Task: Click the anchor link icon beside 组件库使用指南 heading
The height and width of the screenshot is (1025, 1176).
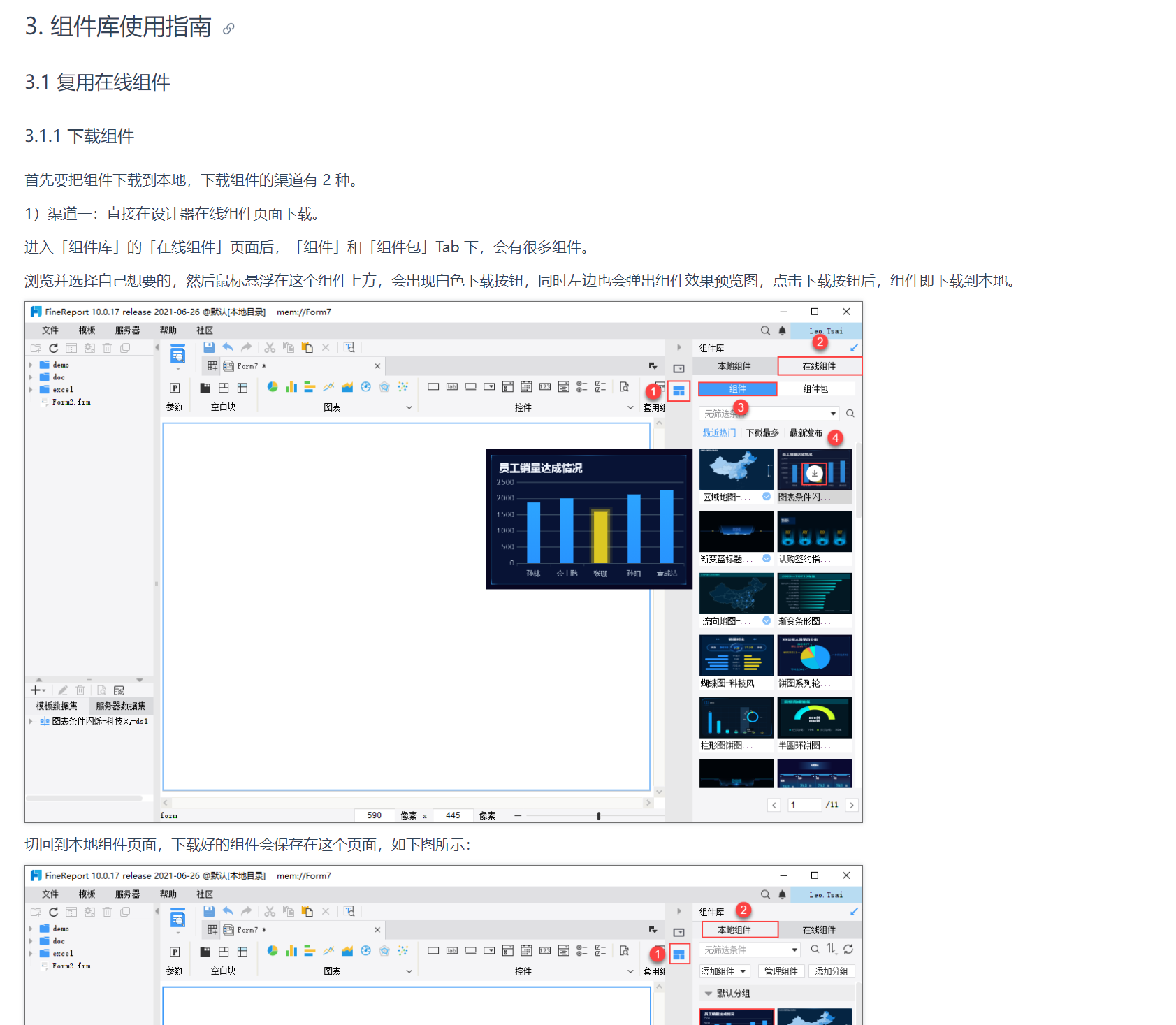Action: coord(228,29)
